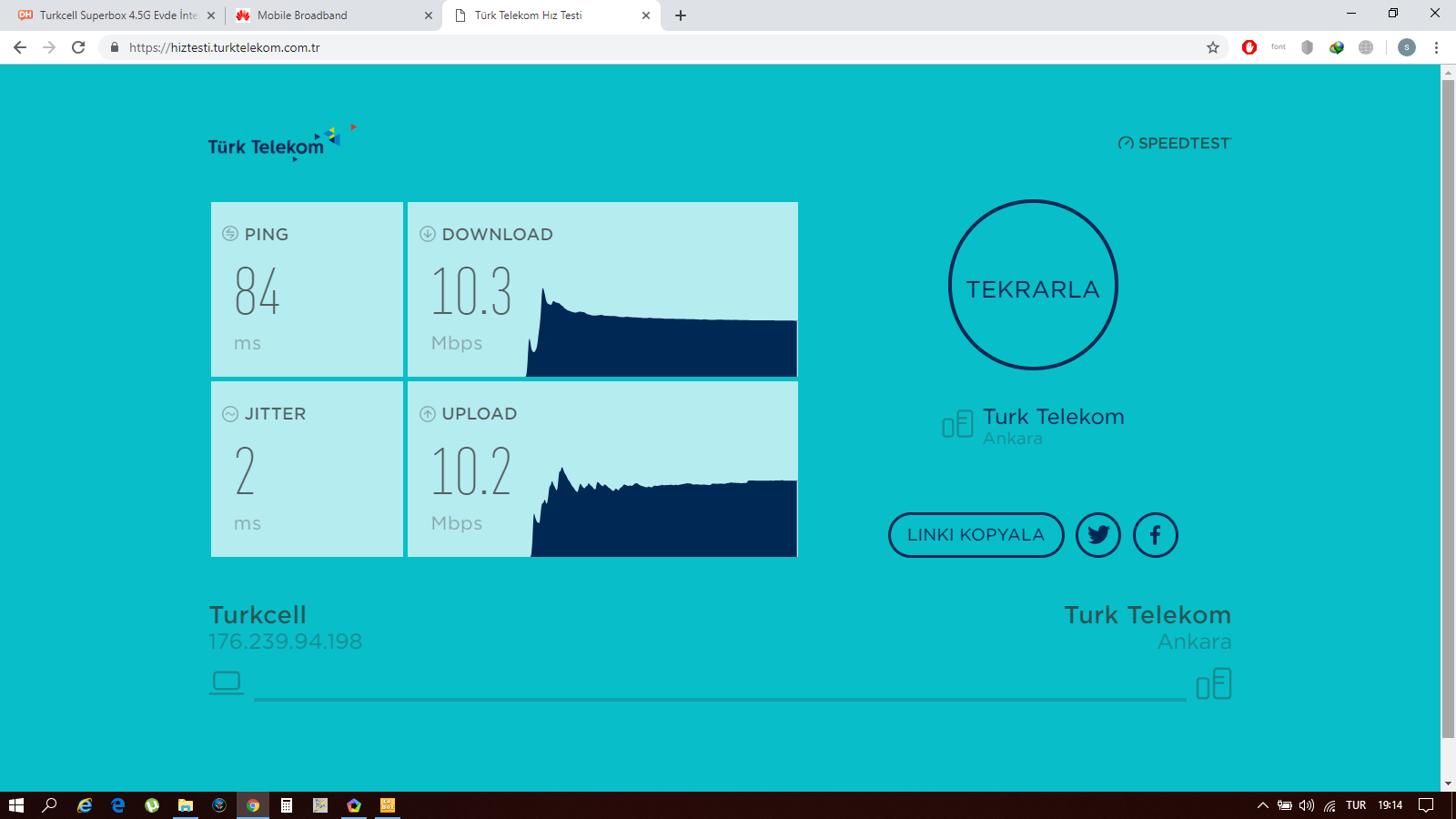Click the UPLOAD arrow icon
1456x819 pixels.
428,414
